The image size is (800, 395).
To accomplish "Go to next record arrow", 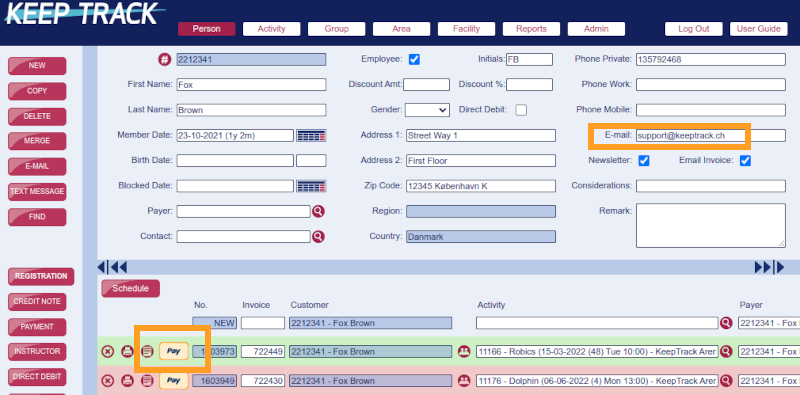I will [763, 267].
